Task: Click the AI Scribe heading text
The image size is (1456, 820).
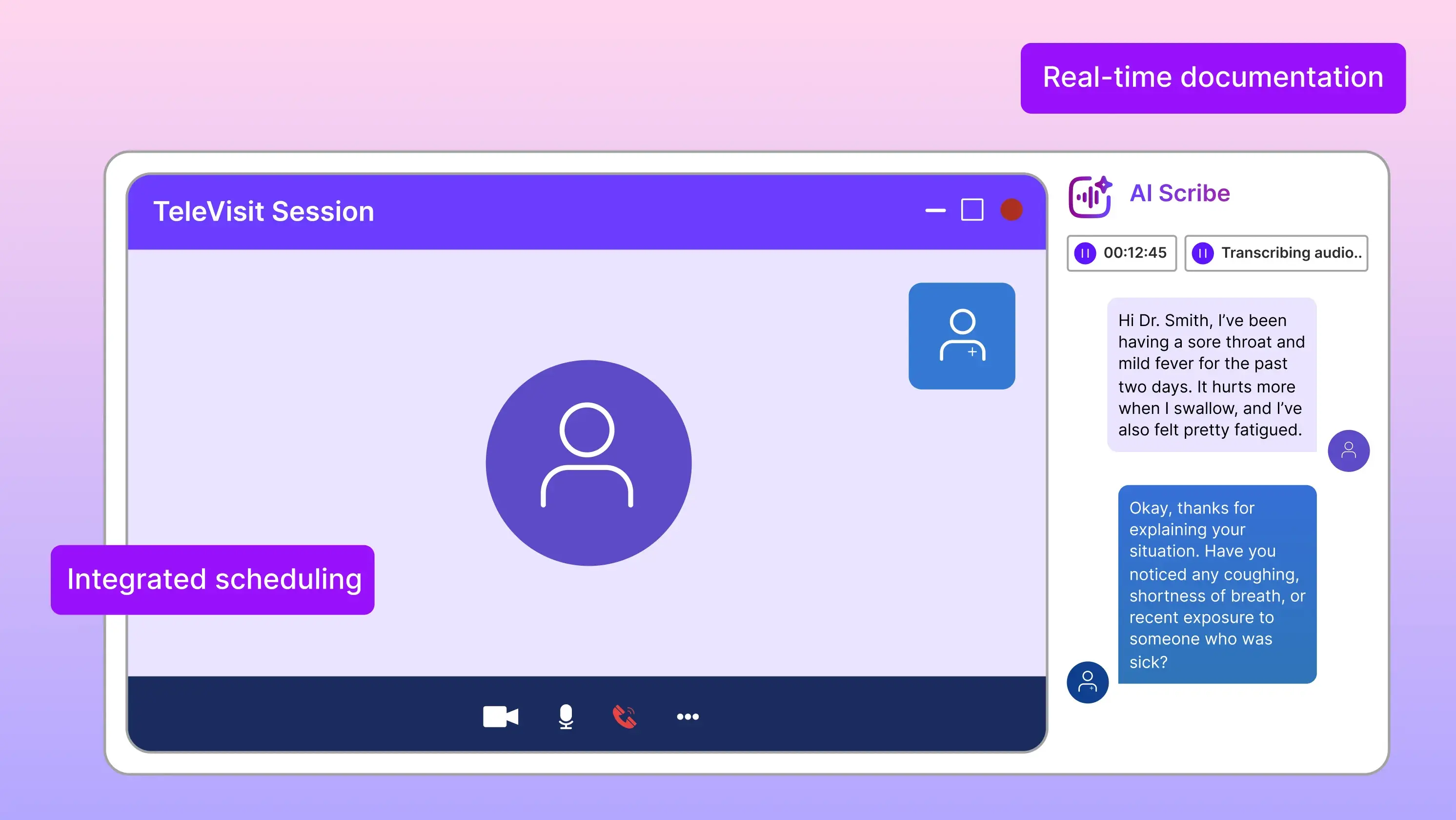Action: coord(1179,193)
